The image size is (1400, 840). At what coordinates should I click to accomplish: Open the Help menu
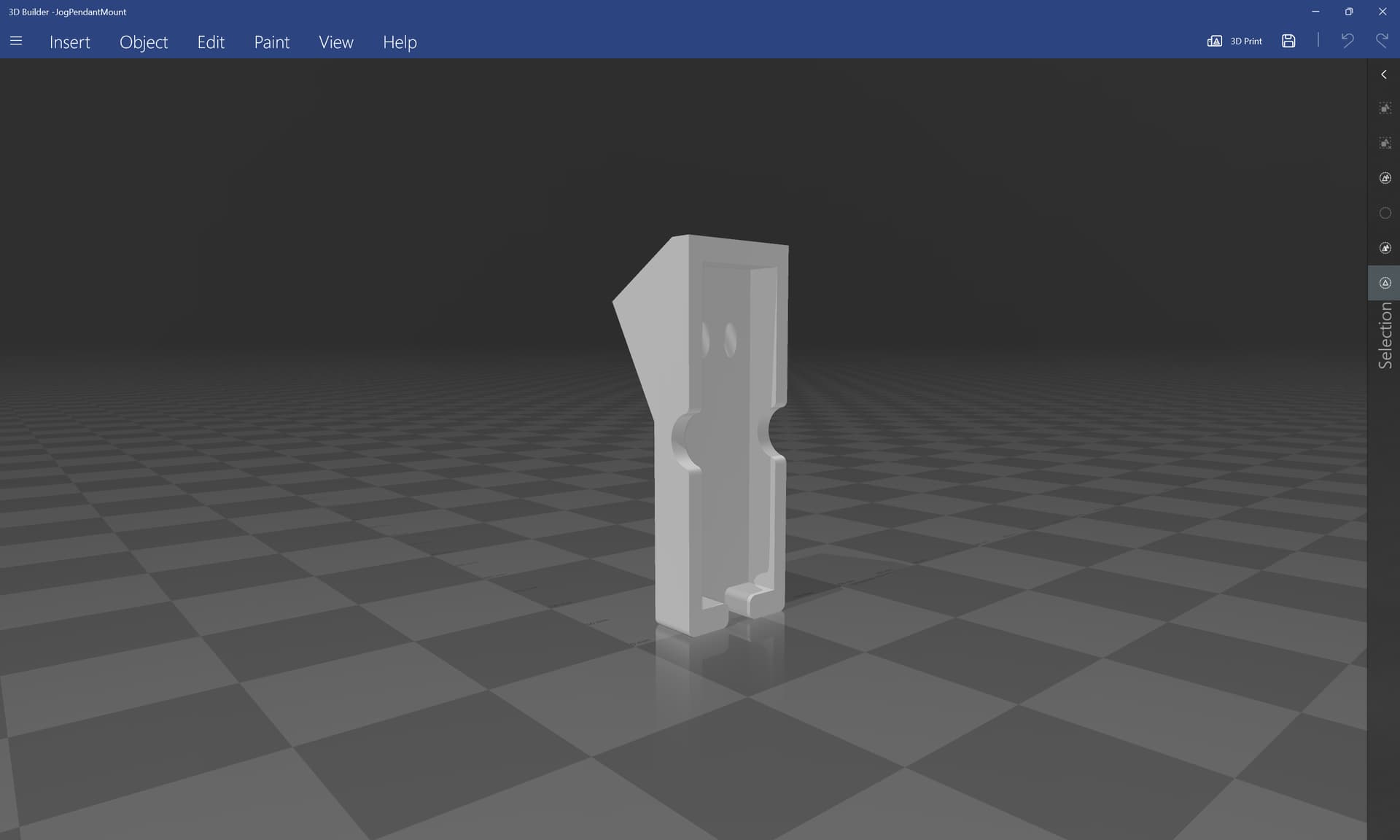coord(400,42)
